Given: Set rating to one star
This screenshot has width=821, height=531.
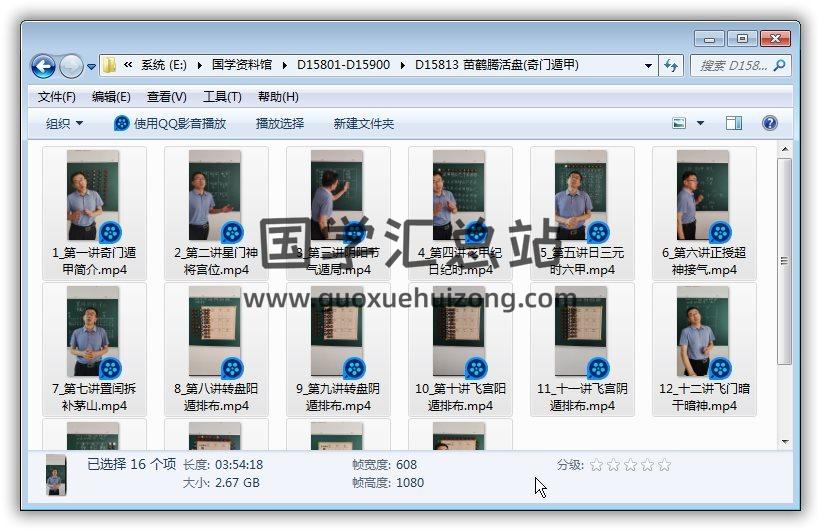Looking at the screenshot, I should (596, 464).
